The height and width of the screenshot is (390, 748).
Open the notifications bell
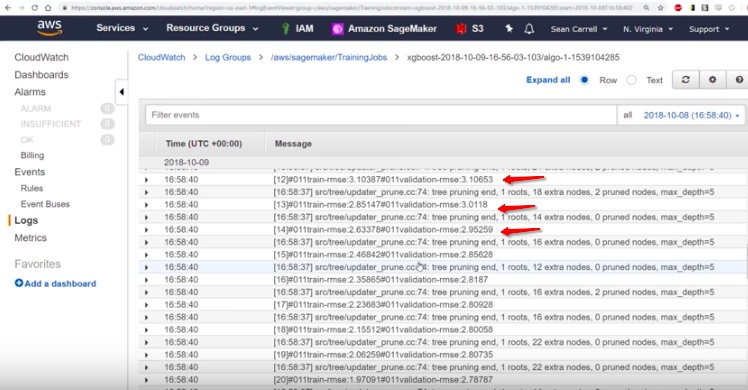[x=529, y=29]
